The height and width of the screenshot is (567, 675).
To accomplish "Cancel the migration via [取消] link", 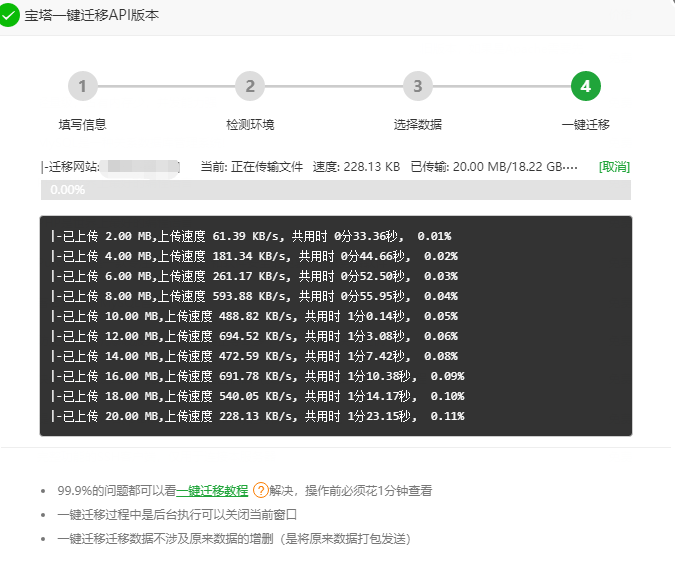I will tap(614, 167).
